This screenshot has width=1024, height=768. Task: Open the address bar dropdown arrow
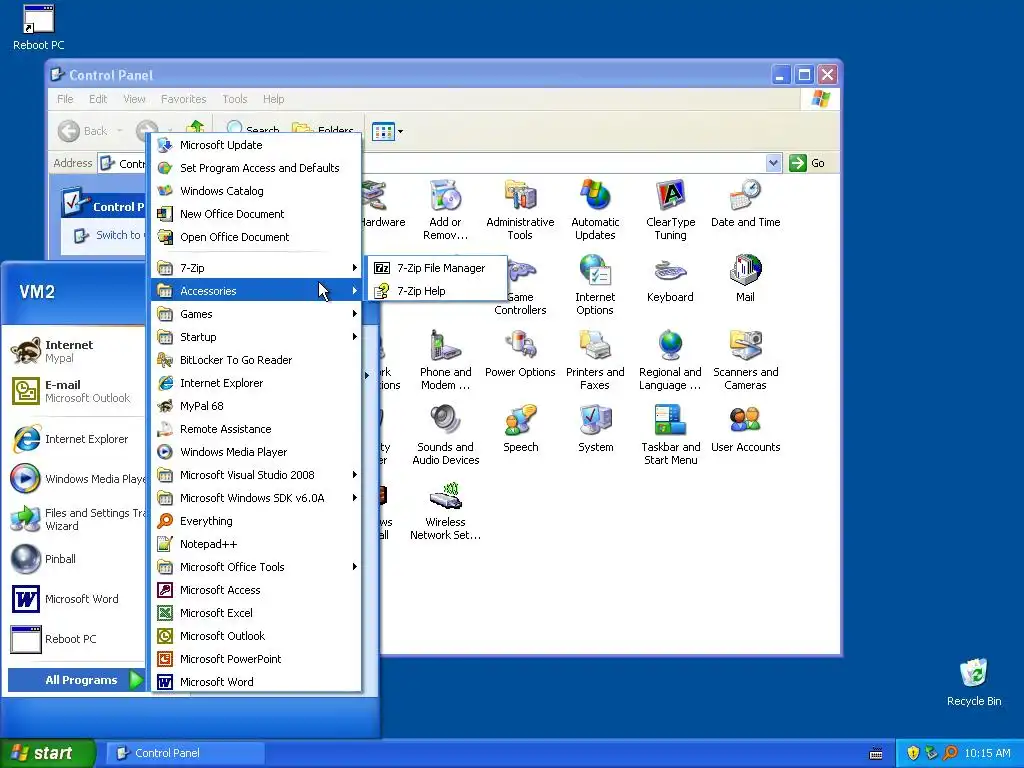click(x=773, y=163)
